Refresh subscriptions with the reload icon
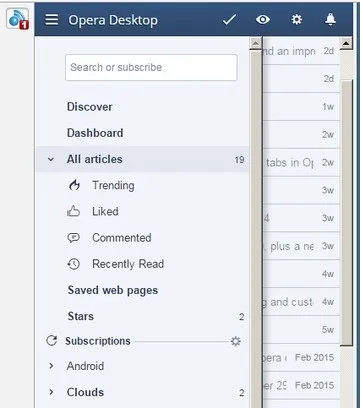This screenshot has height=408, width=360. (52, 341)
